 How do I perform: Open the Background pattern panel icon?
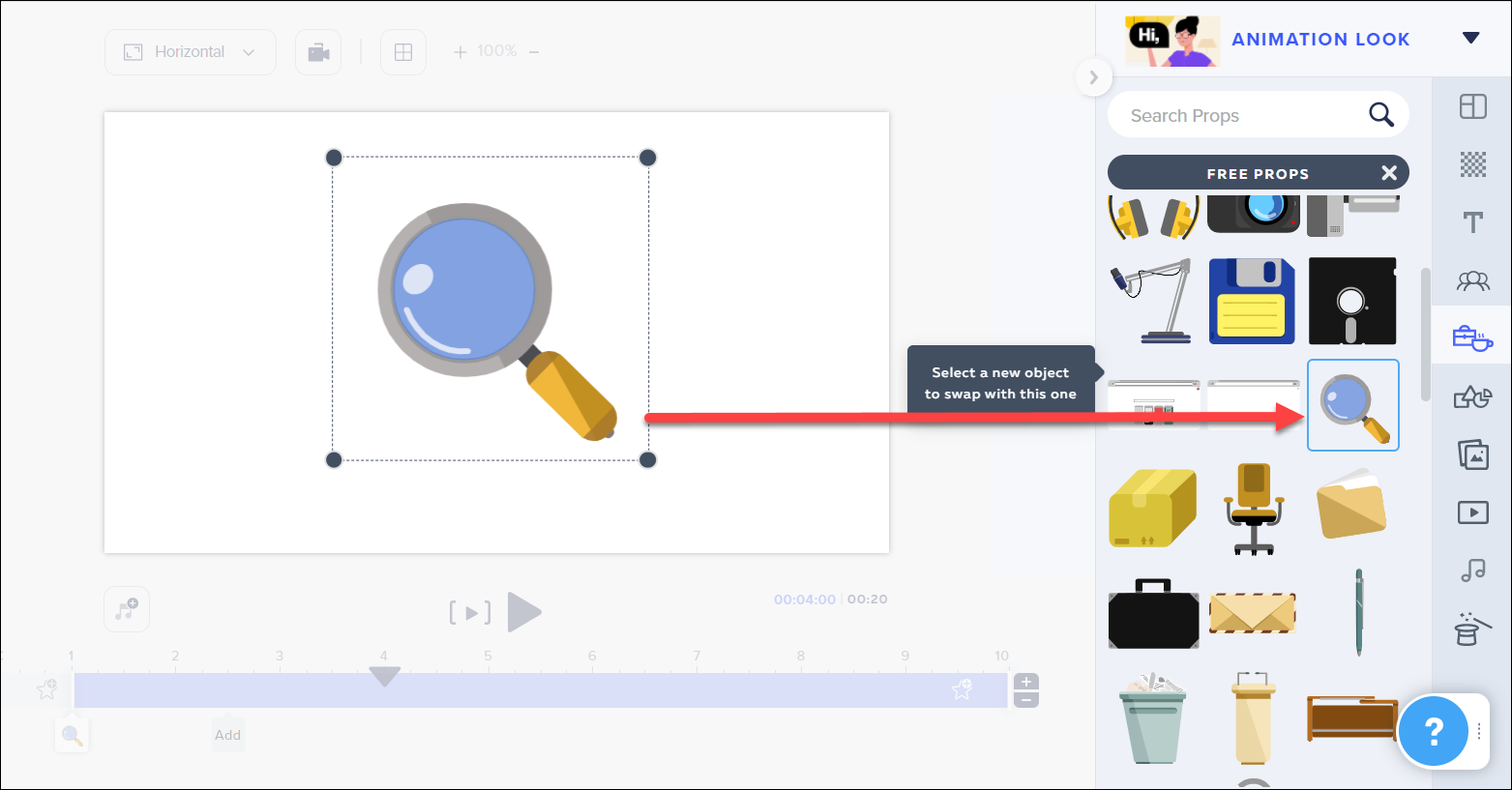click(1472, 164)
